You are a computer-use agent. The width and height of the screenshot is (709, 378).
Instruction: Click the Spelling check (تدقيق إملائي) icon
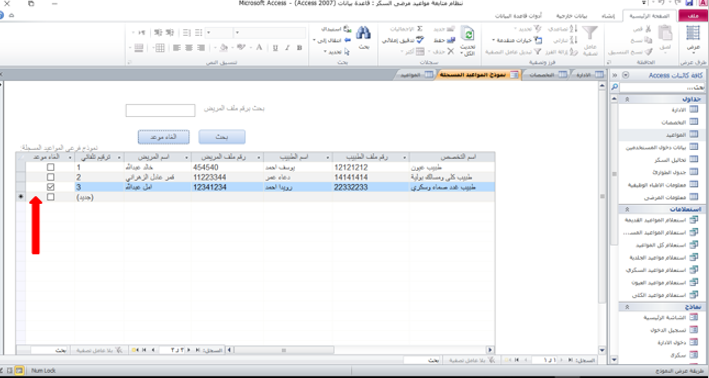tap(420, 40)
